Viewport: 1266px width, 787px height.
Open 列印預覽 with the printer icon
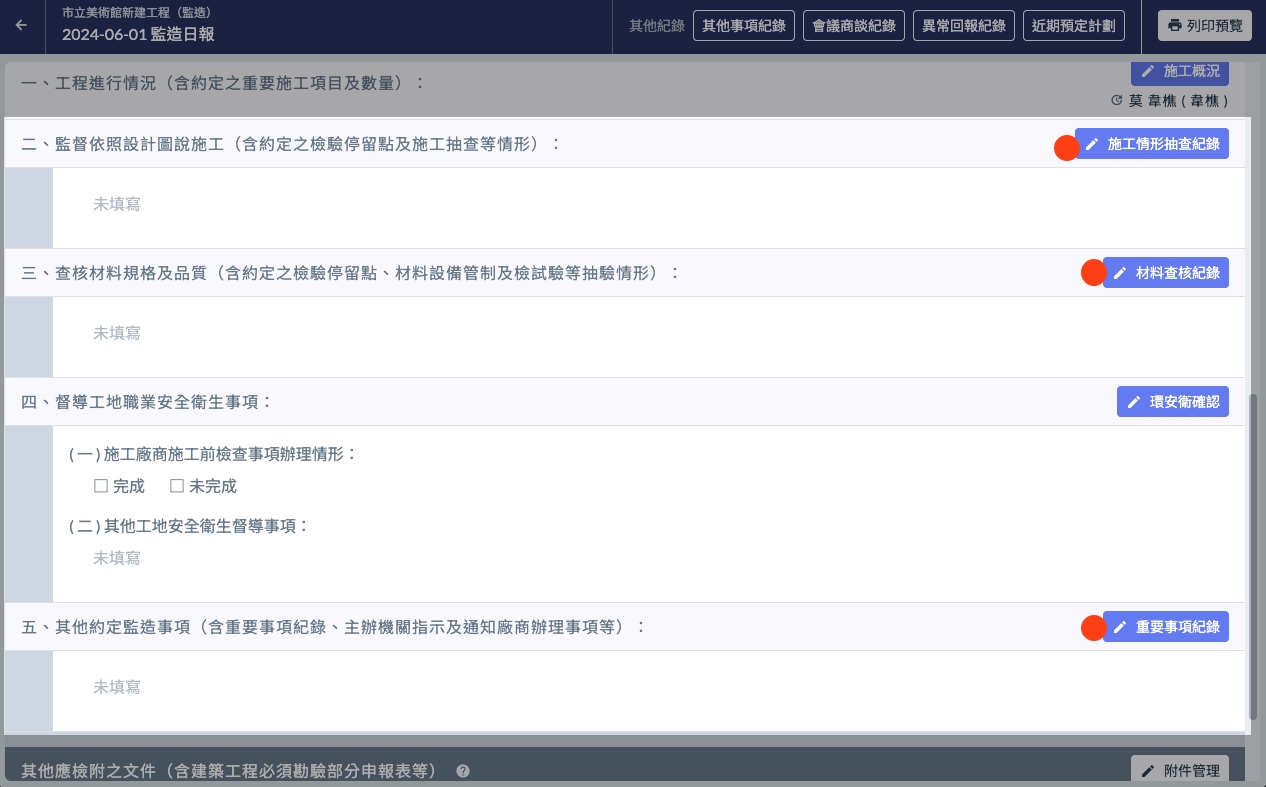(x=1204, y=26)
